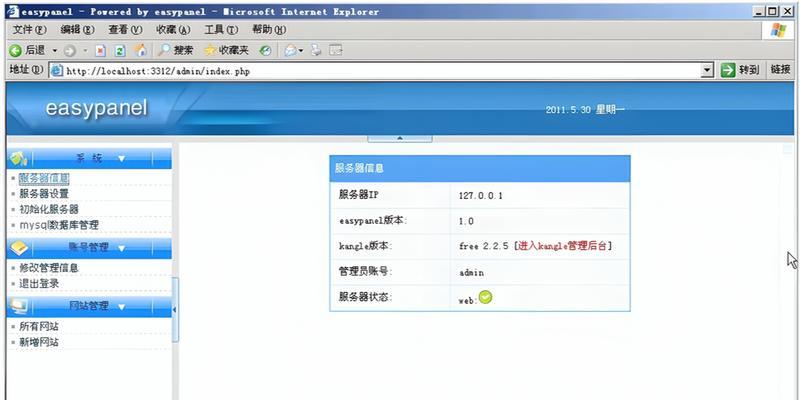Open the 文件(F) menu
800x400 pixels.
coord(29,30)
